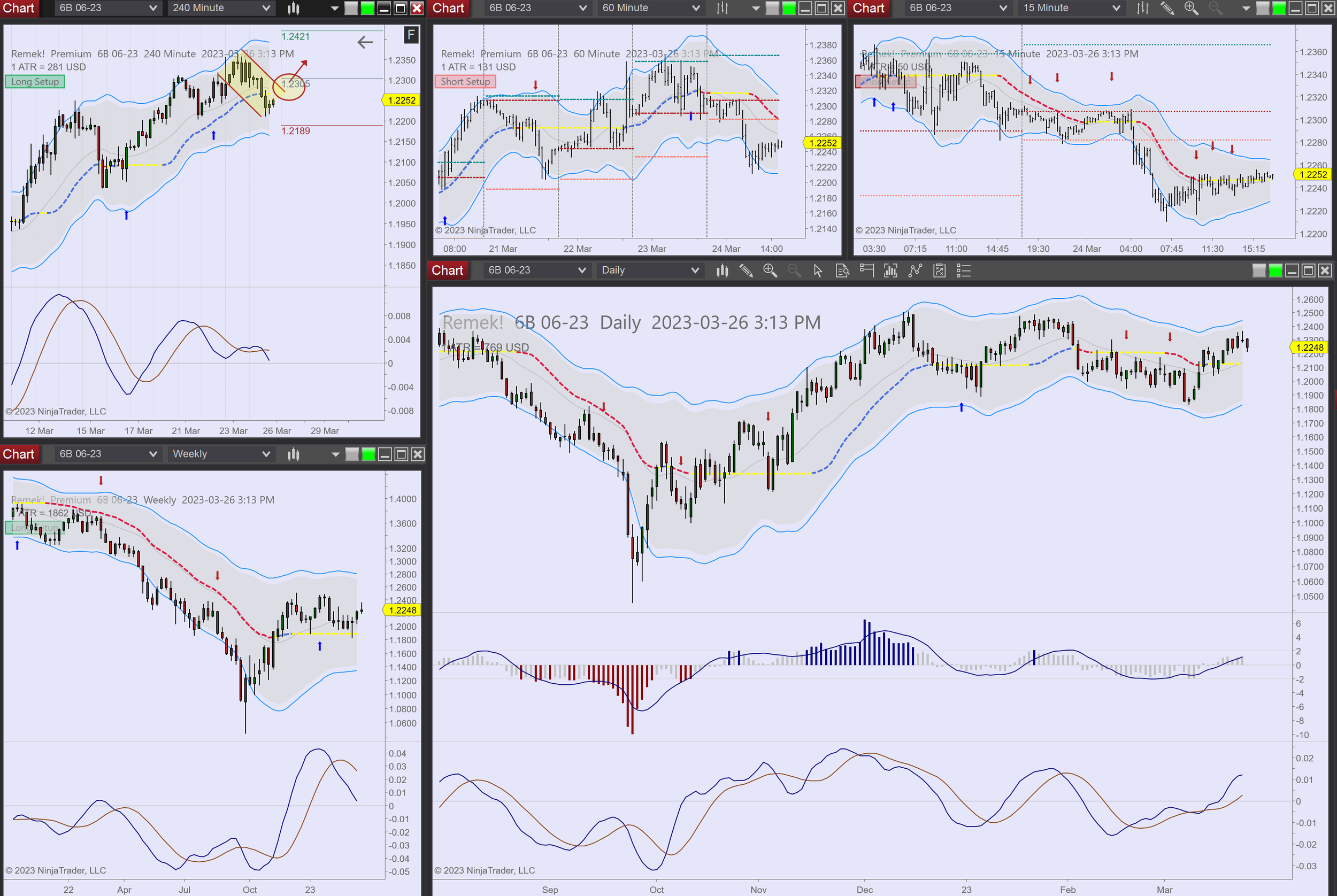
Task: Click zoom in magnifier on Daily chart toolbar
Action: click(x=770, y=271)
